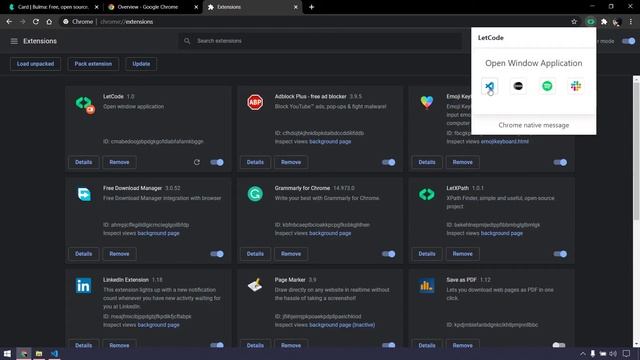Viewport: 640px width, 360px height.
Task: Go to the home page icon
Action: pos(49,22)
